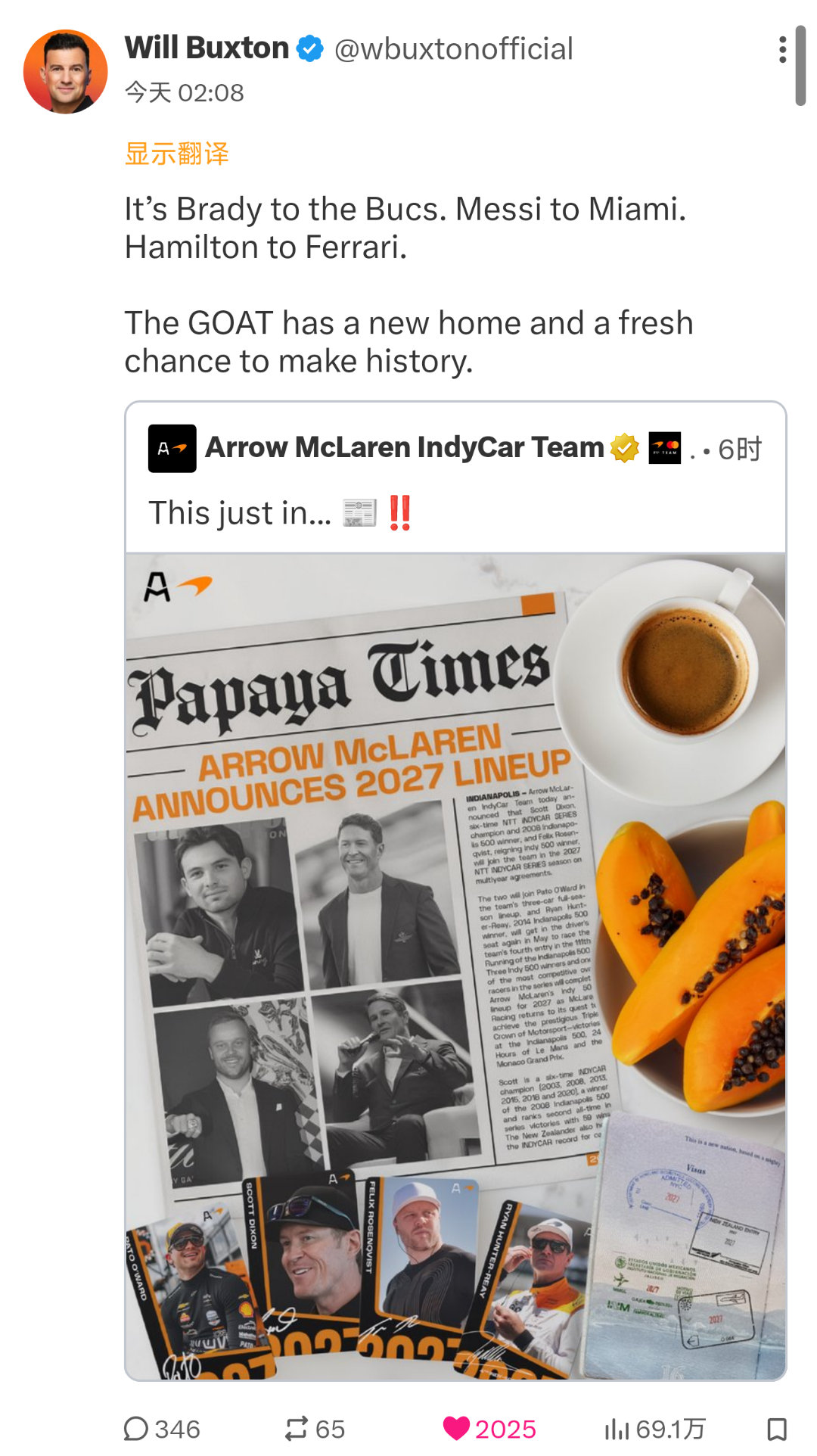Viewport: 817px width, 1456px height.
Task: Toggle the pink like heart showing 2025
Action: tap(456, 1429)
